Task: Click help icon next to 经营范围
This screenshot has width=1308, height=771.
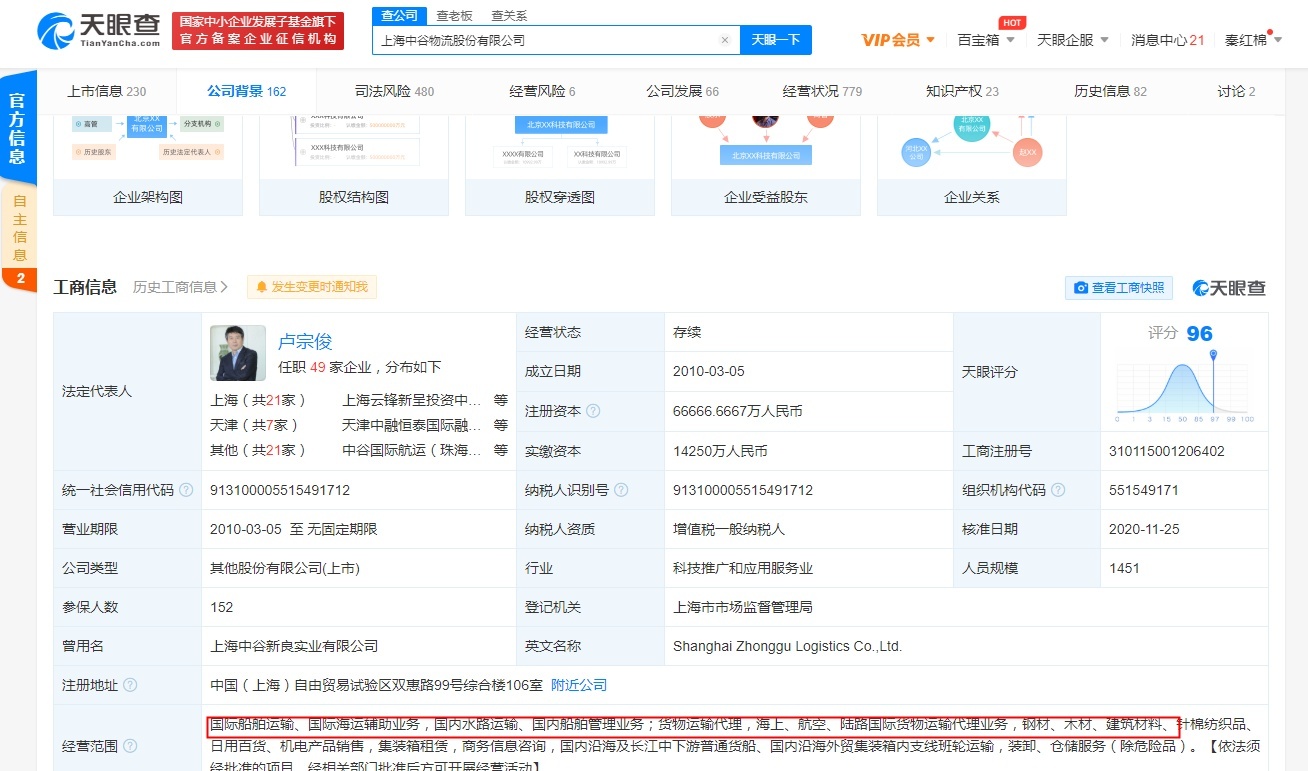Action: point(130,746)
